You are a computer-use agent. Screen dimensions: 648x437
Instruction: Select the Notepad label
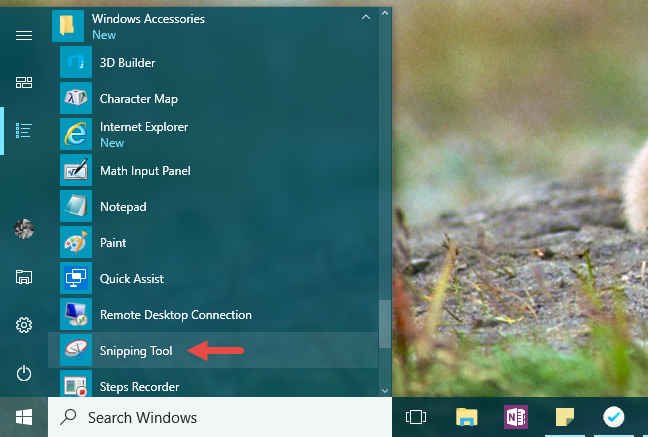(x=123, y=207)
